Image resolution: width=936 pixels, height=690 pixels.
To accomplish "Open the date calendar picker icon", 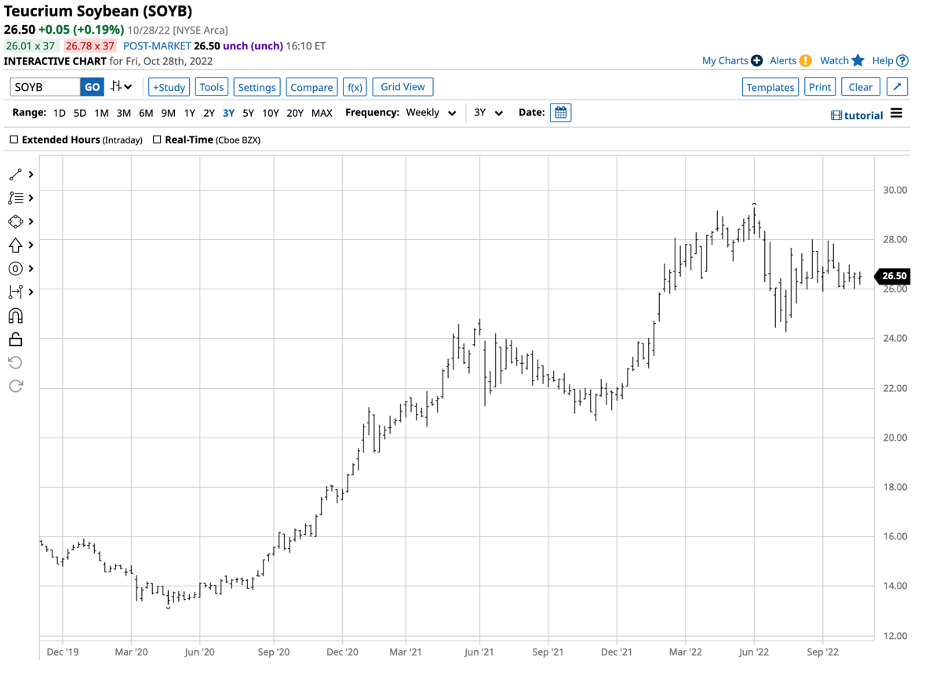I will pyautogui.click(x=561, y=113).
